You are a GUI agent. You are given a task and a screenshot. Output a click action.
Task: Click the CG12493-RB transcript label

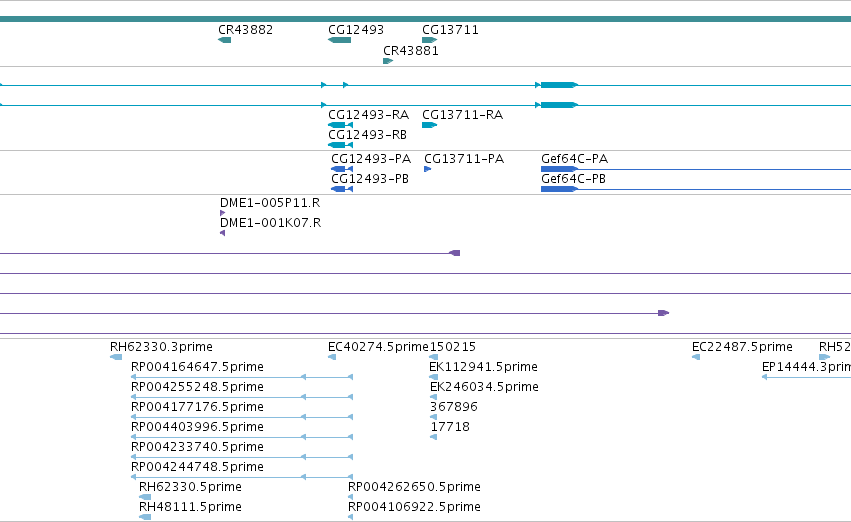point(367,135)
